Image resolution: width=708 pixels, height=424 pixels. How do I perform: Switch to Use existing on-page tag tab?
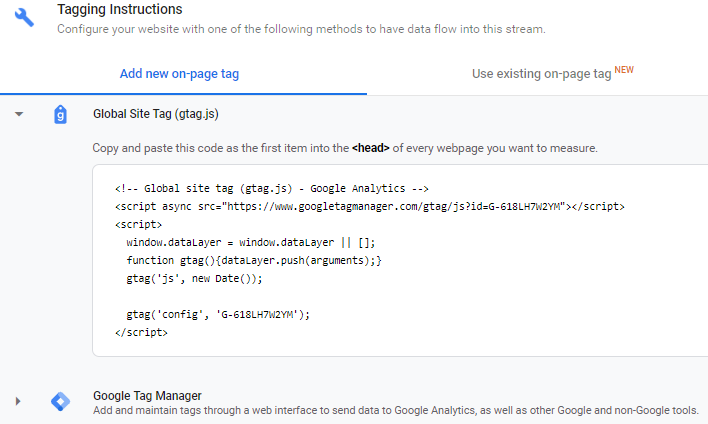click(541, 74)
